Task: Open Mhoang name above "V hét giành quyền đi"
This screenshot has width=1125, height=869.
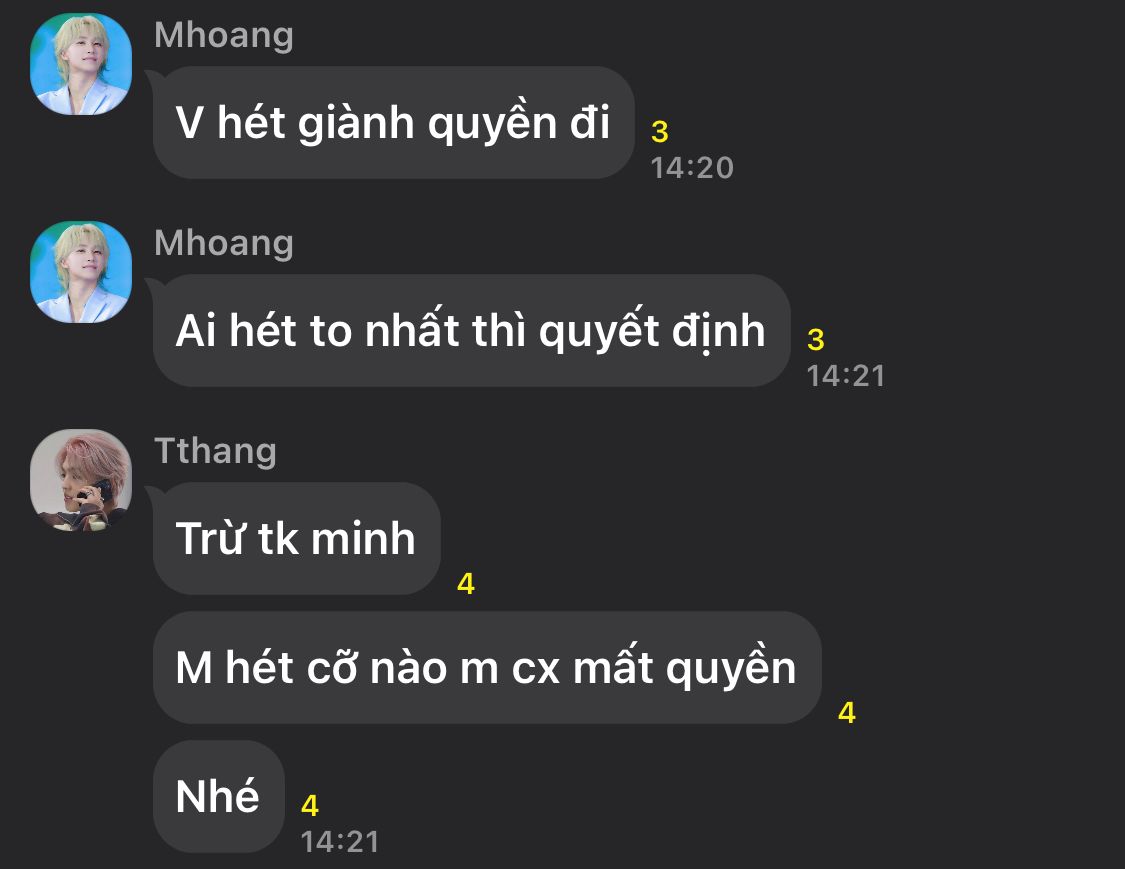Action: pos(224,35)
